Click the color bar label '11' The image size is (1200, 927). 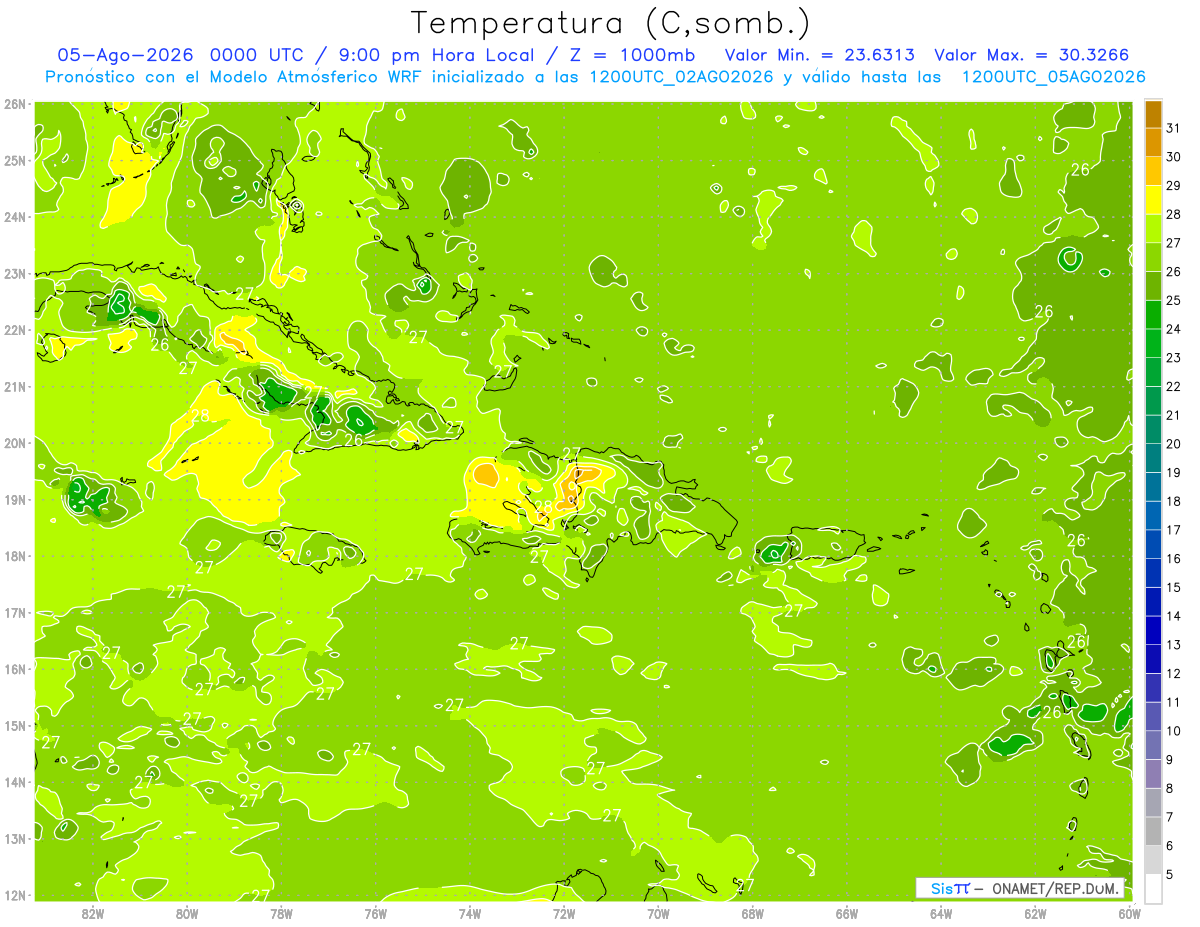click(1174, 702)
